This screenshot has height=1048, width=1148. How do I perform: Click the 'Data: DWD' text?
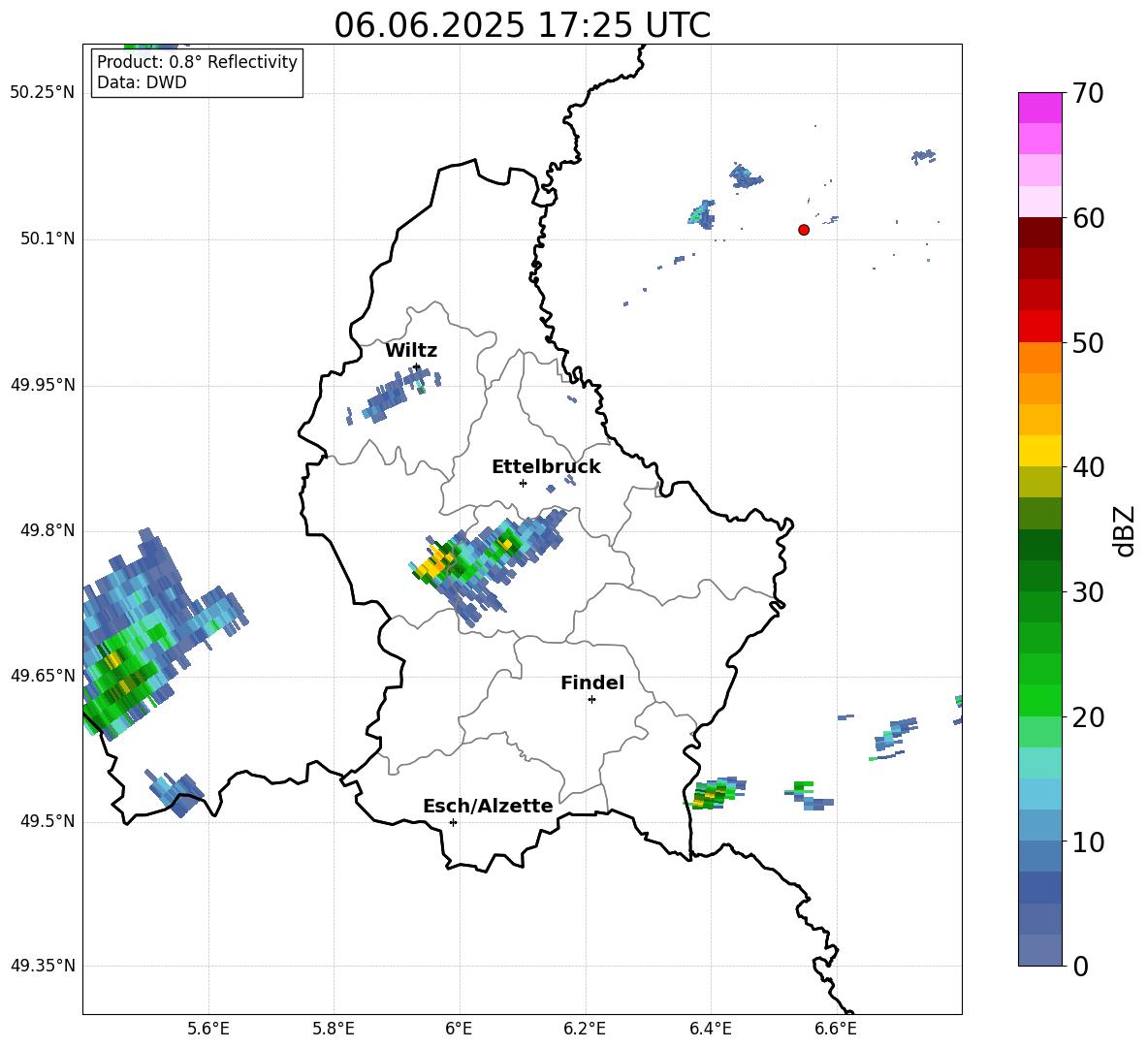(x=142, y=82)
